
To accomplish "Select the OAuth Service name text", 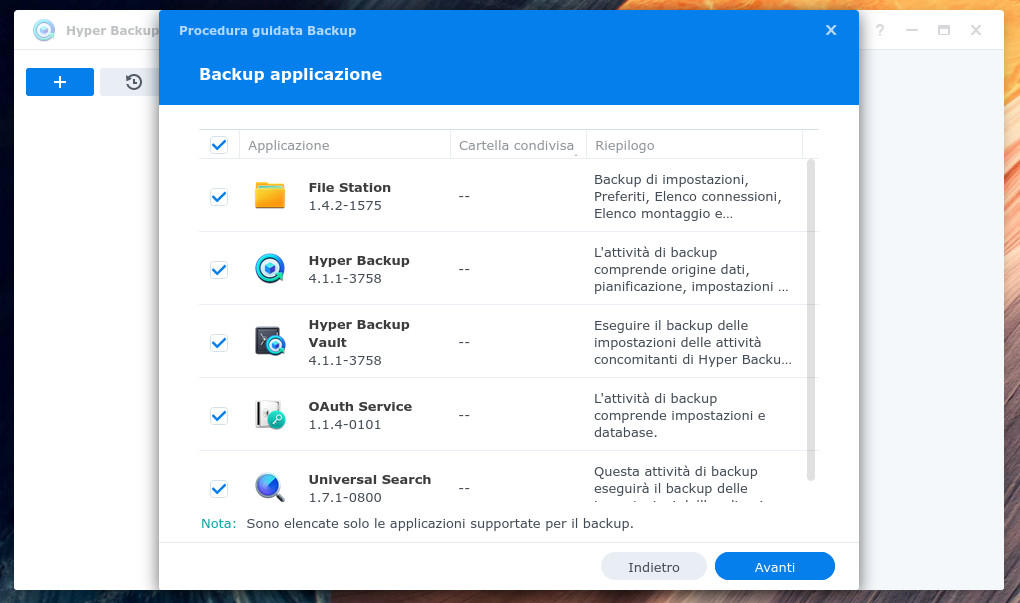I will coord(360,406).
